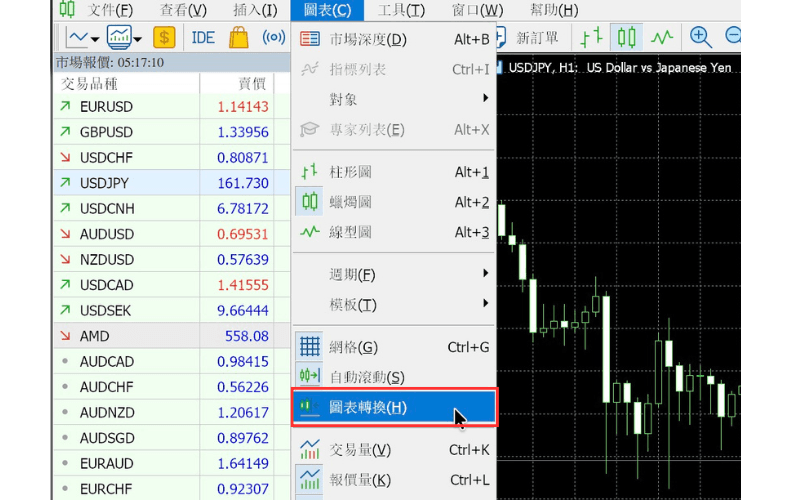Click the 網格 grid icon in menu

pyautogui.click(x=310, y=346)
